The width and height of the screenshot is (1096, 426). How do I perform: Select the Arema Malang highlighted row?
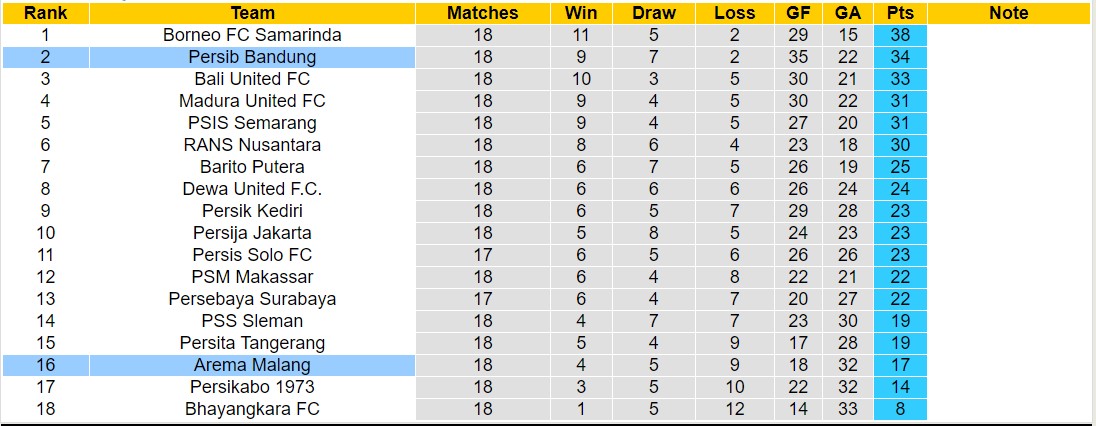click(252, 365)
